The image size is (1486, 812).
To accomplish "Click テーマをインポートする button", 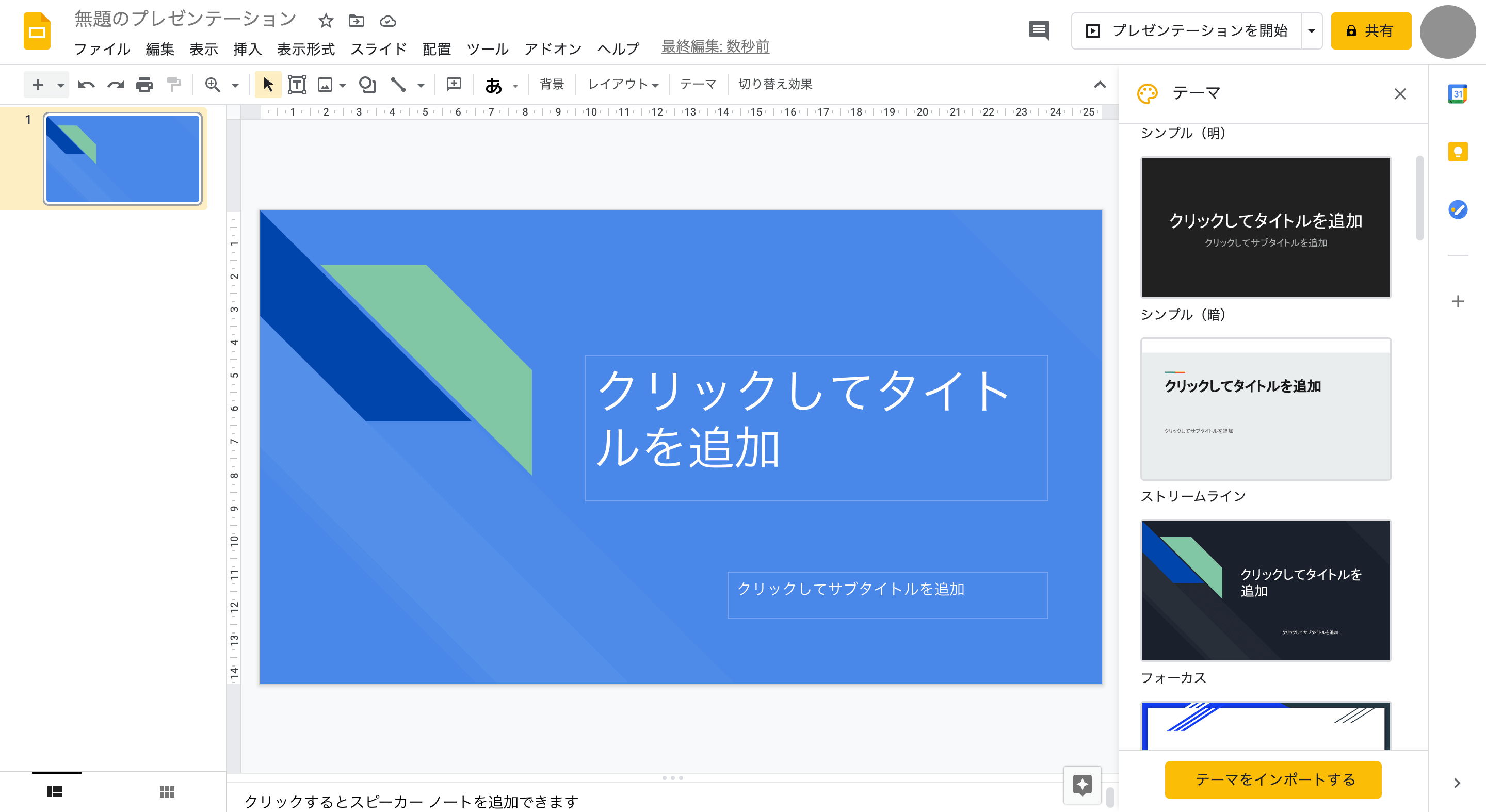I will [x=1272, y=779].
